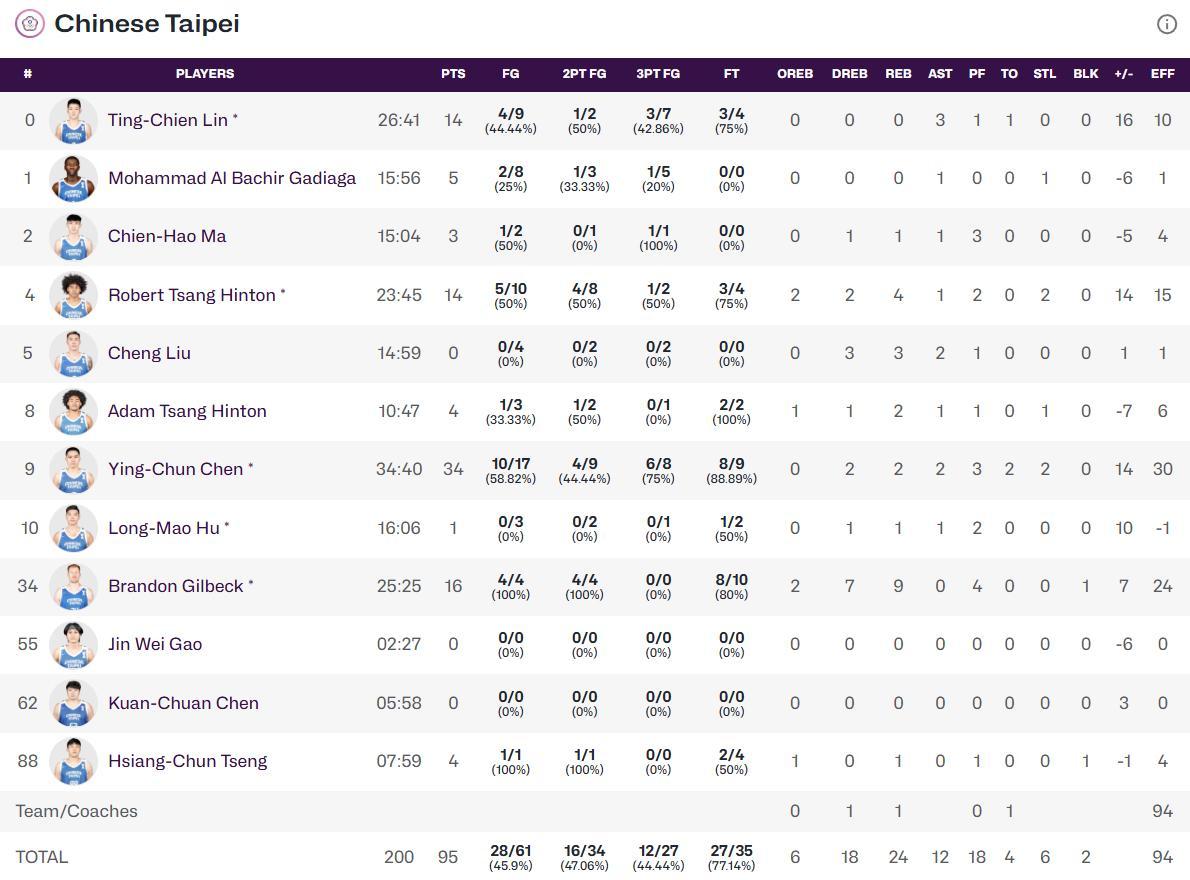
Task: Select the TO column header
Action: pos(1009,74)
